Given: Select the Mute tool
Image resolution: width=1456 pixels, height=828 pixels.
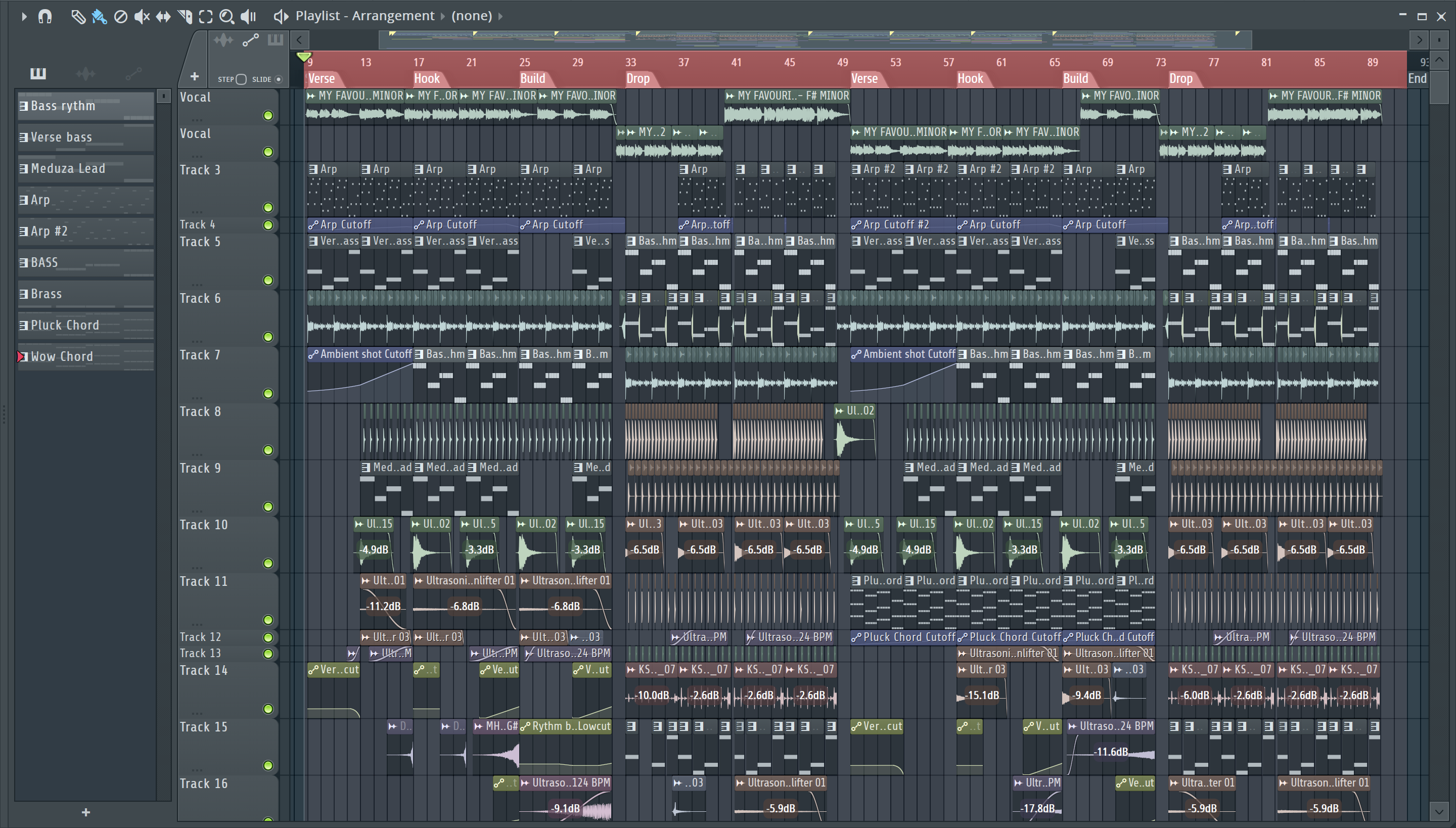Looking at the screenshot, I should click(142, 16).
